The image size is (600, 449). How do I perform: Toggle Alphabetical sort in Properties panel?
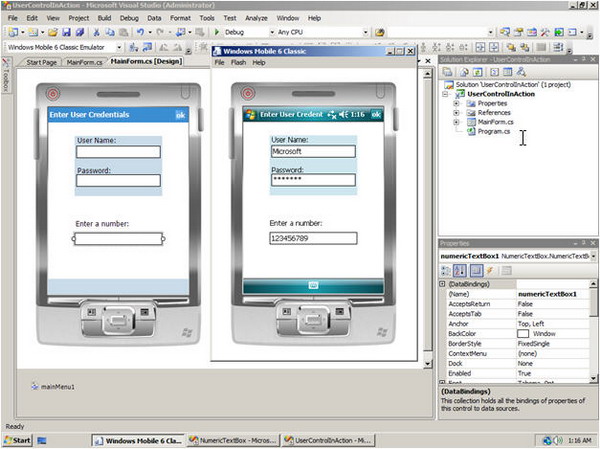(x=460, y=271)
